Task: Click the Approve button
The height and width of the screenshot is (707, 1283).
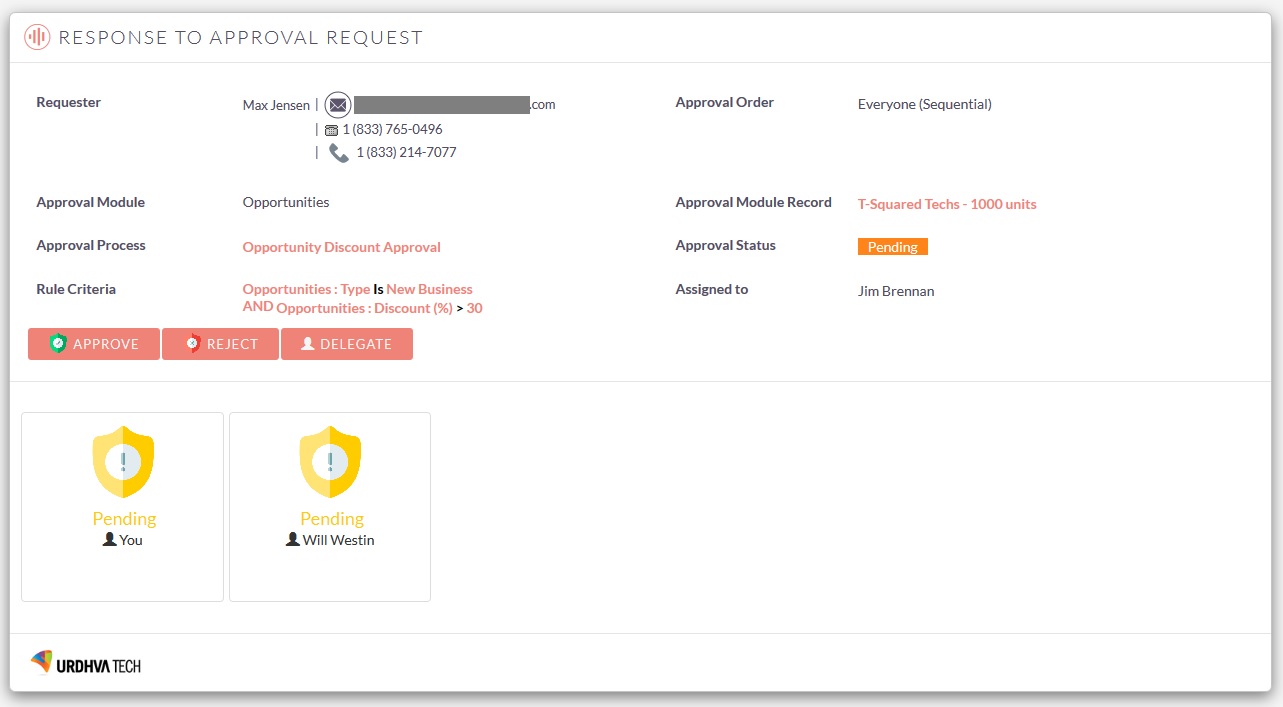Action: (94, 344)
